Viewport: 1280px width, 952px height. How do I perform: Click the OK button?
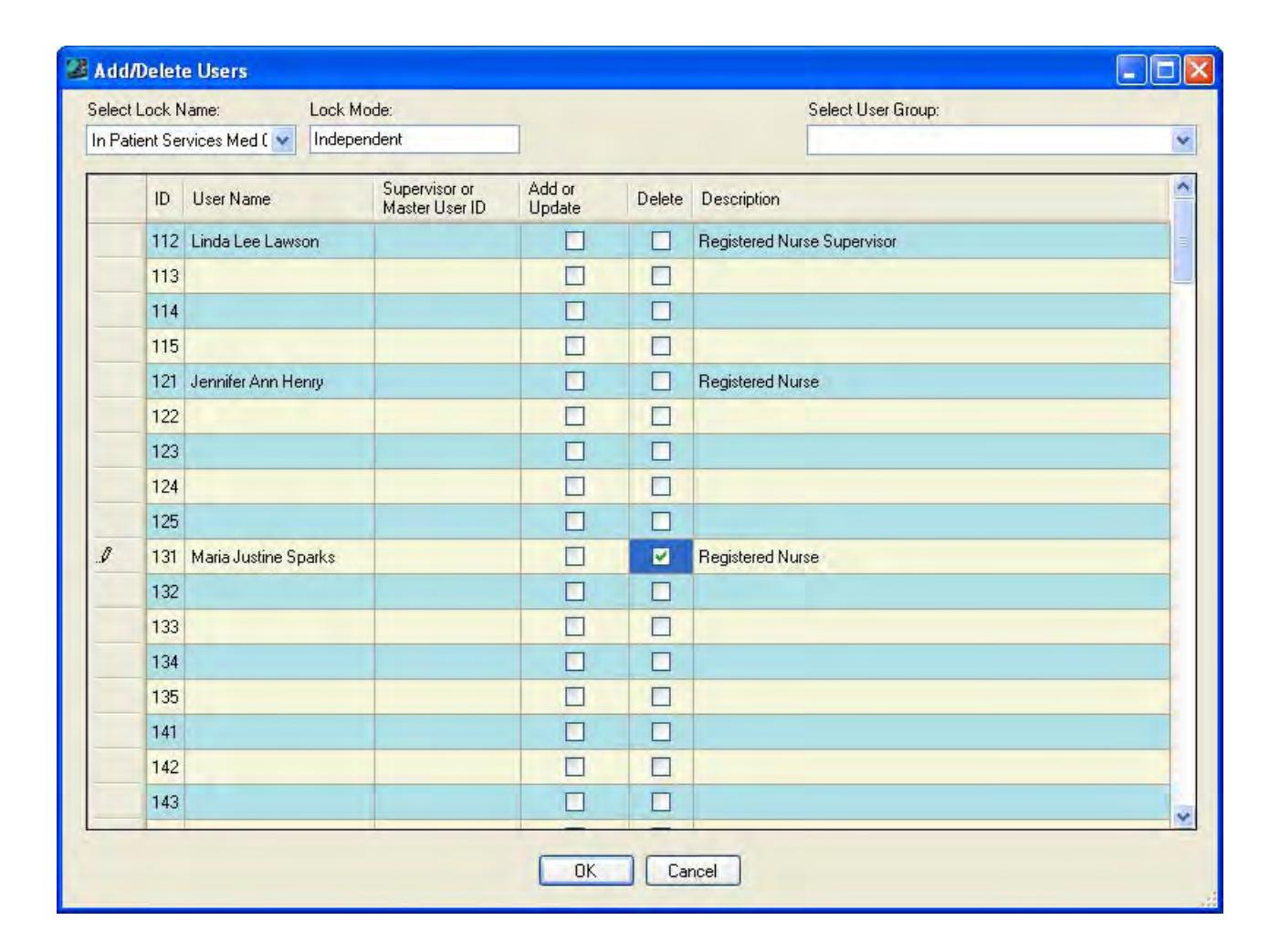tap(585, 871)
